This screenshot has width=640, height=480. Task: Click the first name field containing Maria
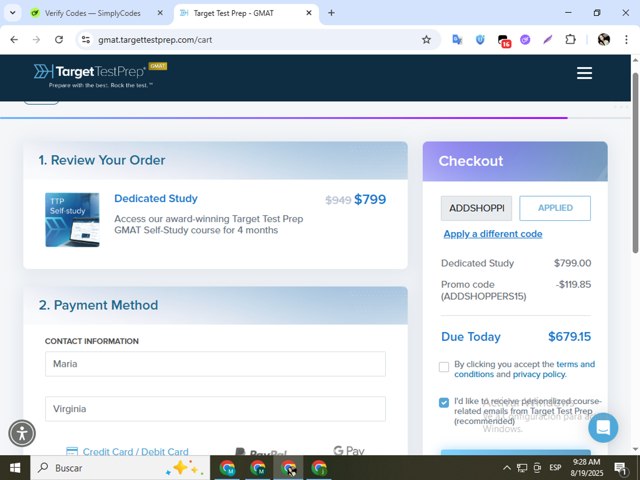(215, 364)
